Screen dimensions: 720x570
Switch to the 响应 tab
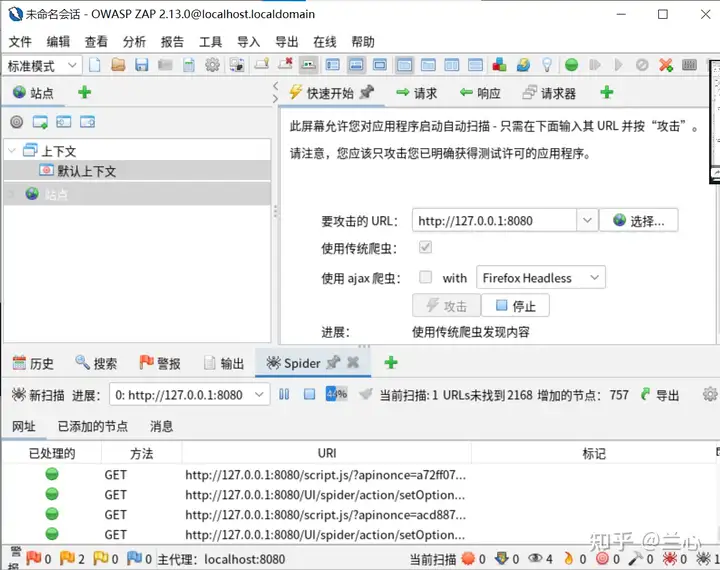(x=480, y=93)
